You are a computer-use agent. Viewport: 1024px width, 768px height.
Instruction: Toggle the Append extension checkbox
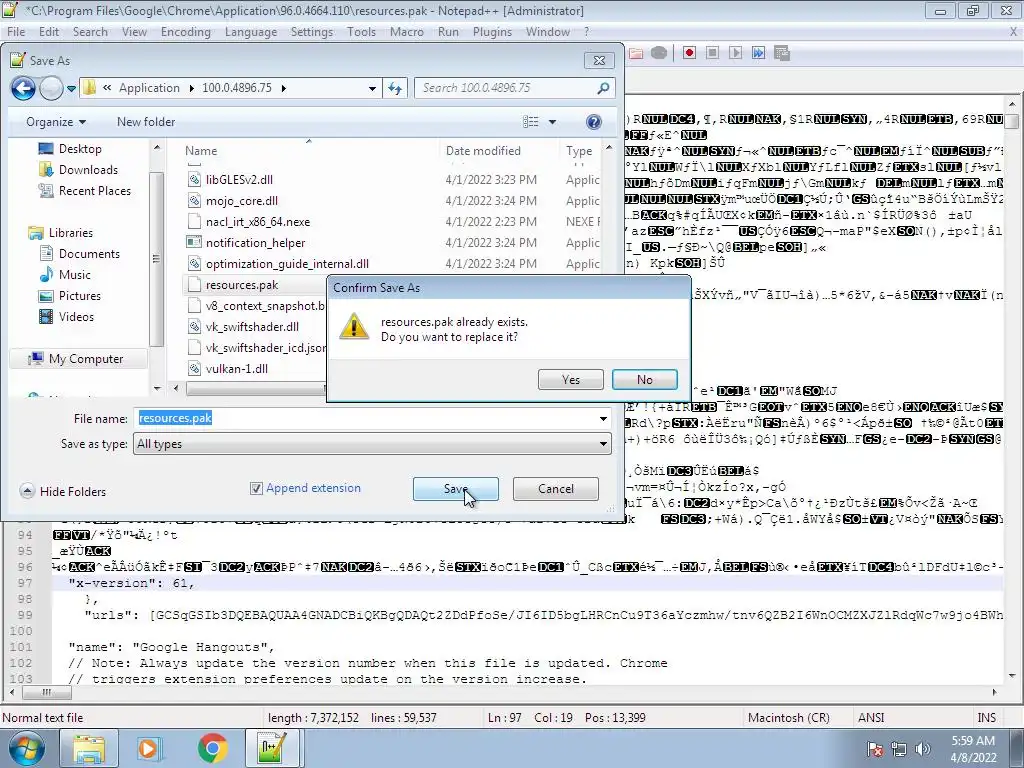(256, 488)
